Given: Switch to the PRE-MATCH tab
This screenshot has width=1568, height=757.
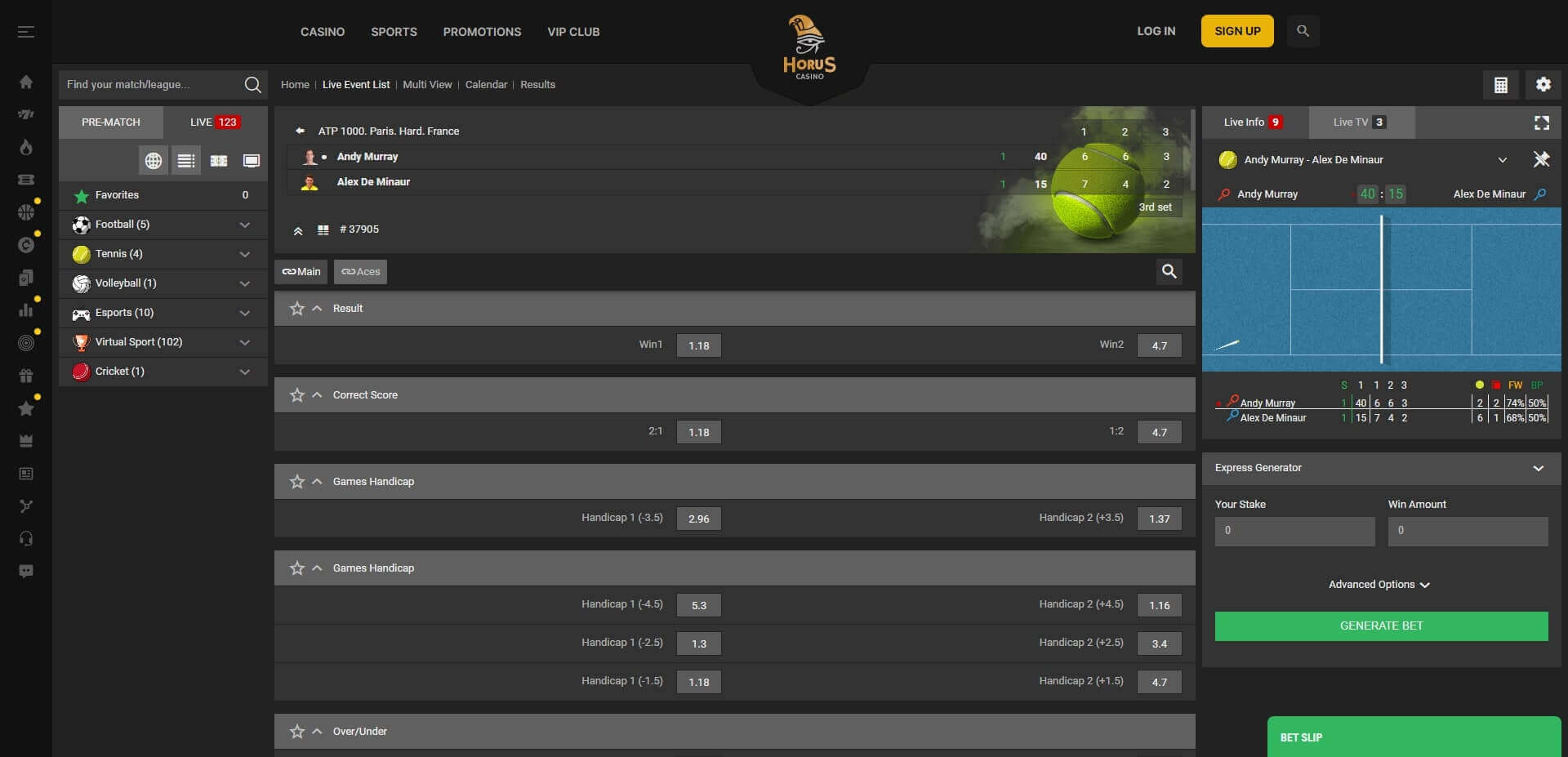Looking at the screenshot, I should click(111, 122).
